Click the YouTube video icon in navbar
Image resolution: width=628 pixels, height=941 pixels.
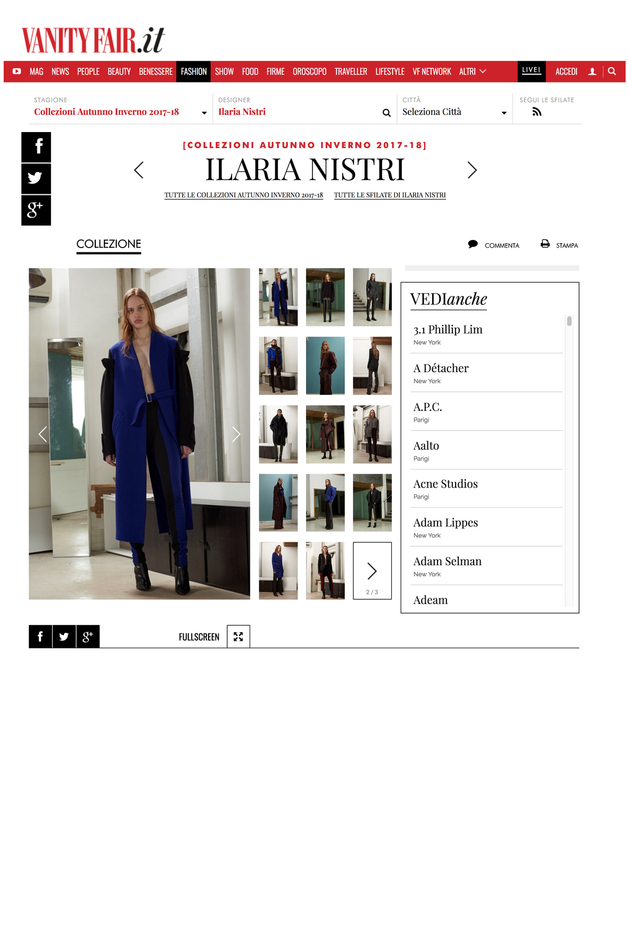tap(17, 71)
